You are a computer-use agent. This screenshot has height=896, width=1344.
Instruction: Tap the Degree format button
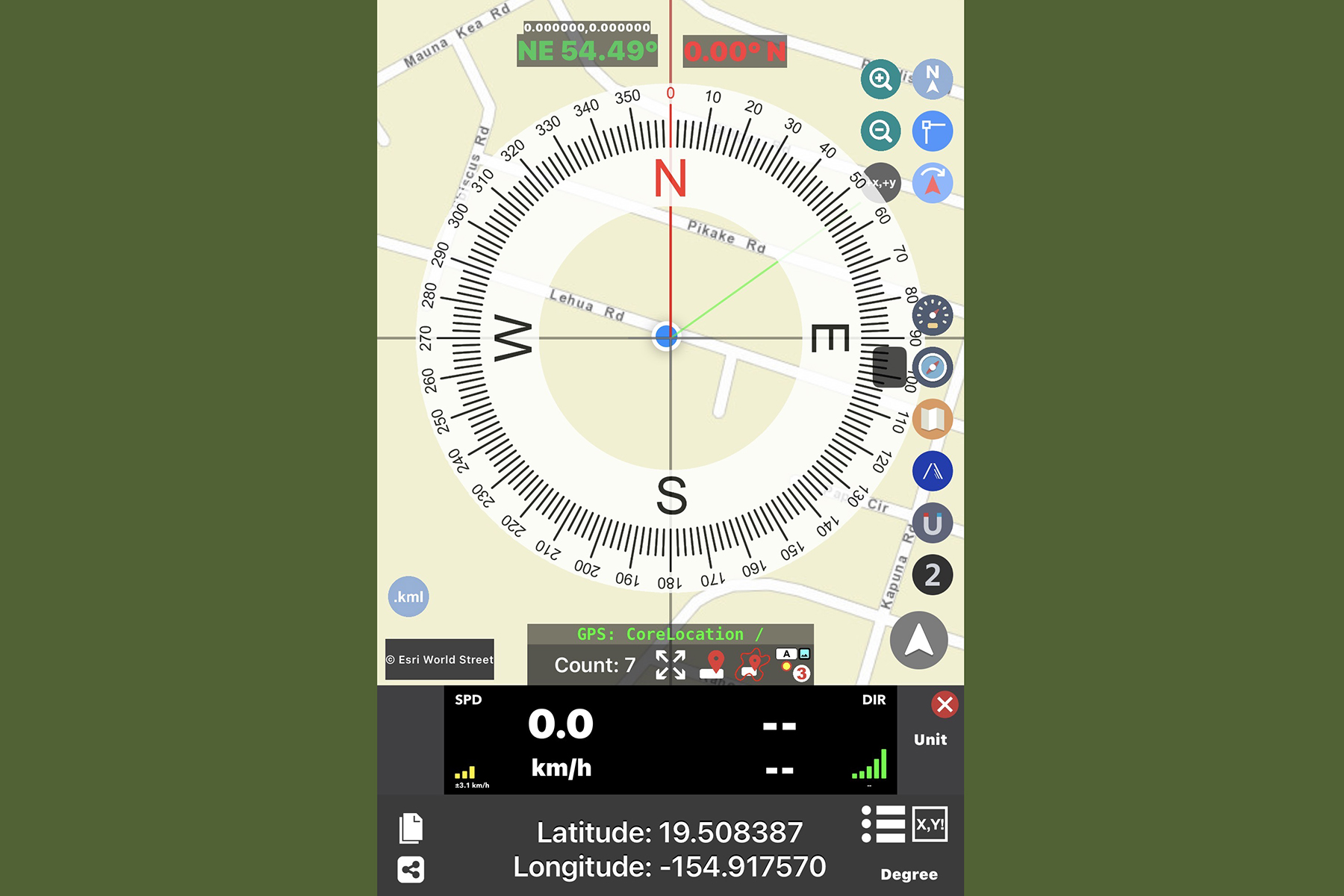[909, 874]
